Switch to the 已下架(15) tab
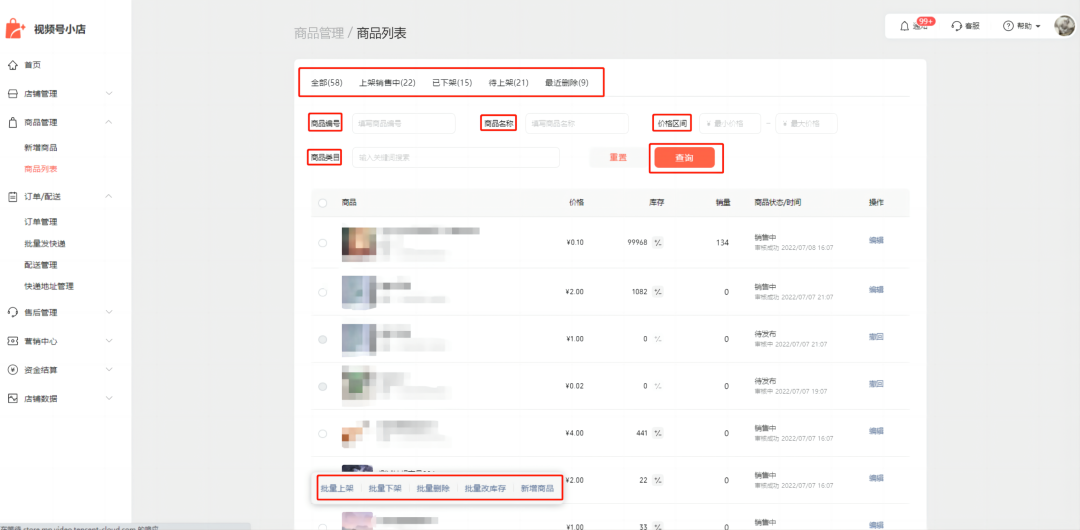Image resolution: width=1080 pixels, height=530 pixels. point(452,83)
